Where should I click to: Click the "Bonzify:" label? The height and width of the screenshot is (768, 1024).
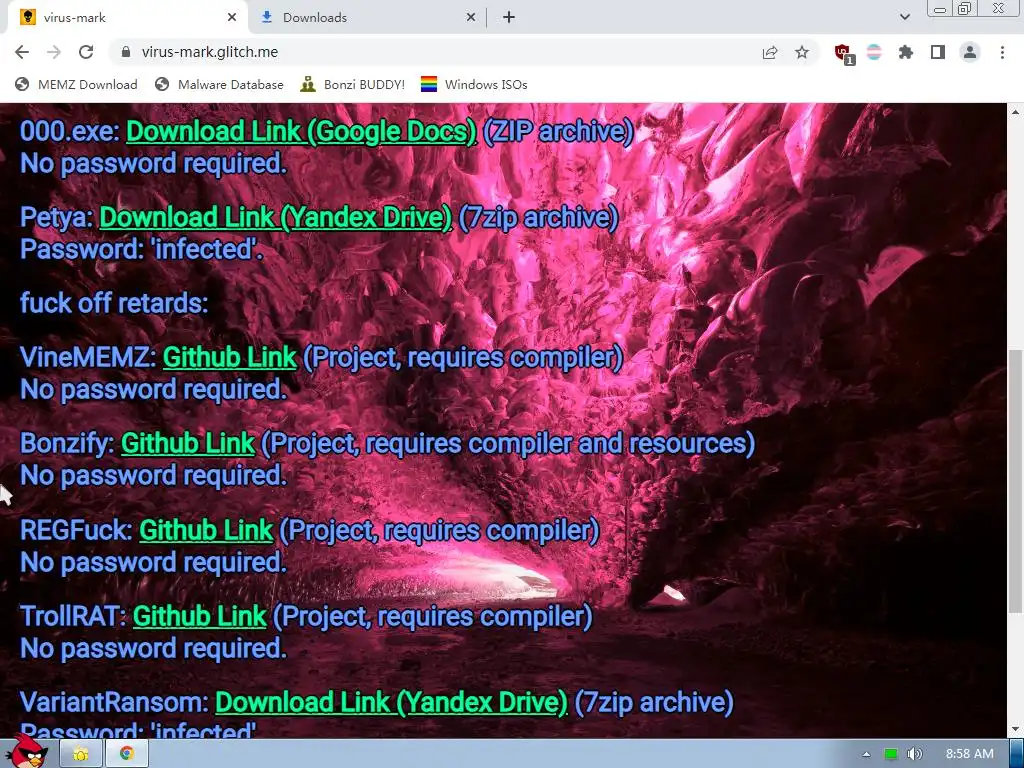(x=67, y=443)
